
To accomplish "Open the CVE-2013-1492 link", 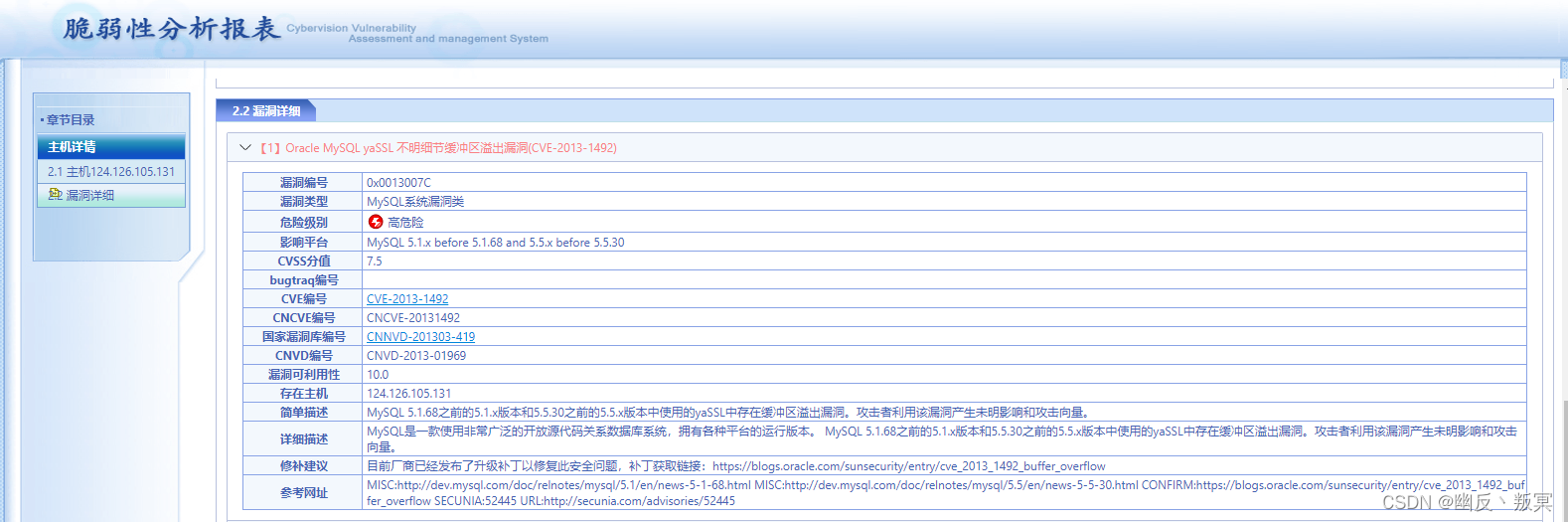I will pos(407,299).
